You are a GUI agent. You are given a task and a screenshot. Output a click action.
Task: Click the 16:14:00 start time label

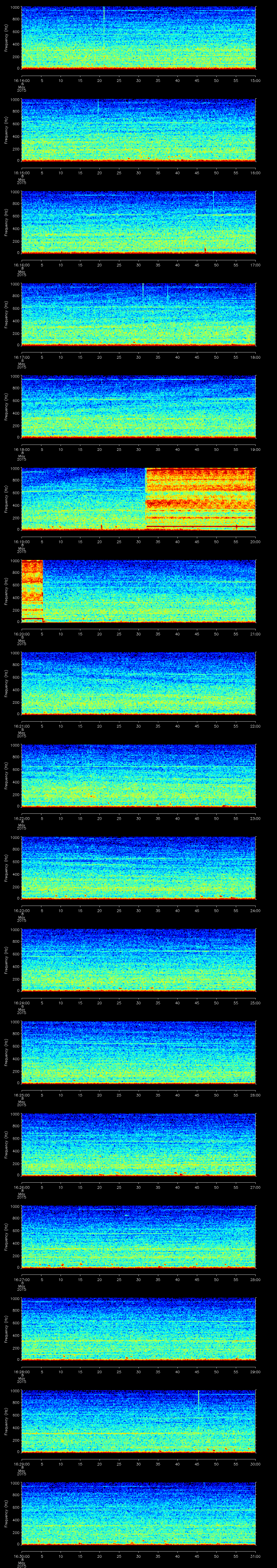click(x=21, y=80)
